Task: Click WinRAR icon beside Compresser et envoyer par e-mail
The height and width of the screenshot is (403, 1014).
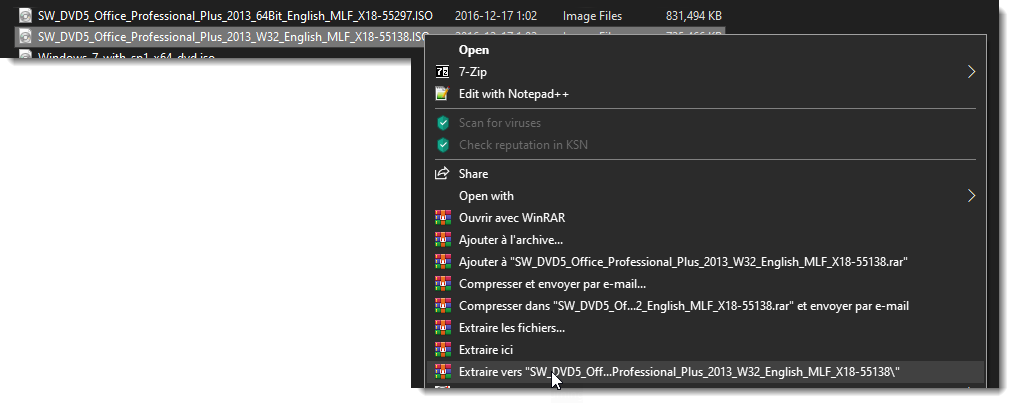Action: tap(442, 284)
